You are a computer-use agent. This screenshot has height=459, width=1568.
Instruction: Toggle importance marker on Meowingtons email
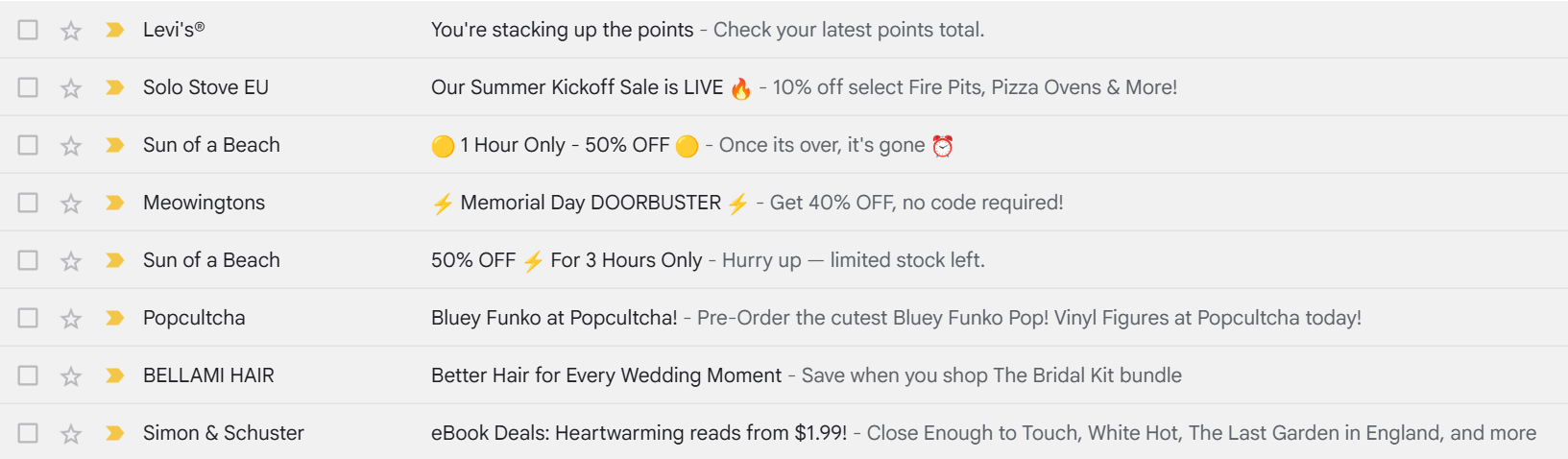point(115,203)
